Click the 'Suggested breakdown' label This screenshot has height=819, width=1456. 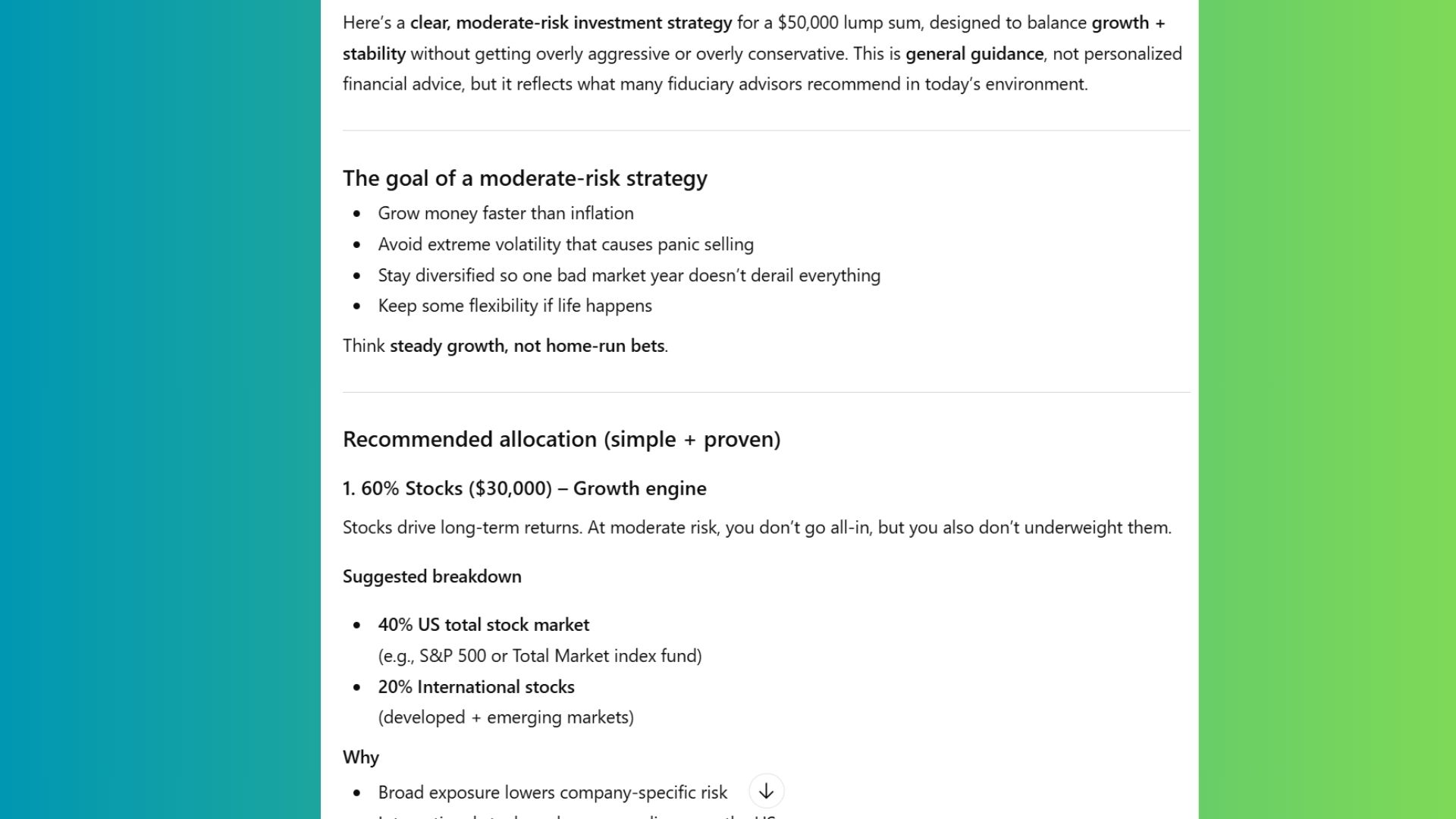point(431,576)
